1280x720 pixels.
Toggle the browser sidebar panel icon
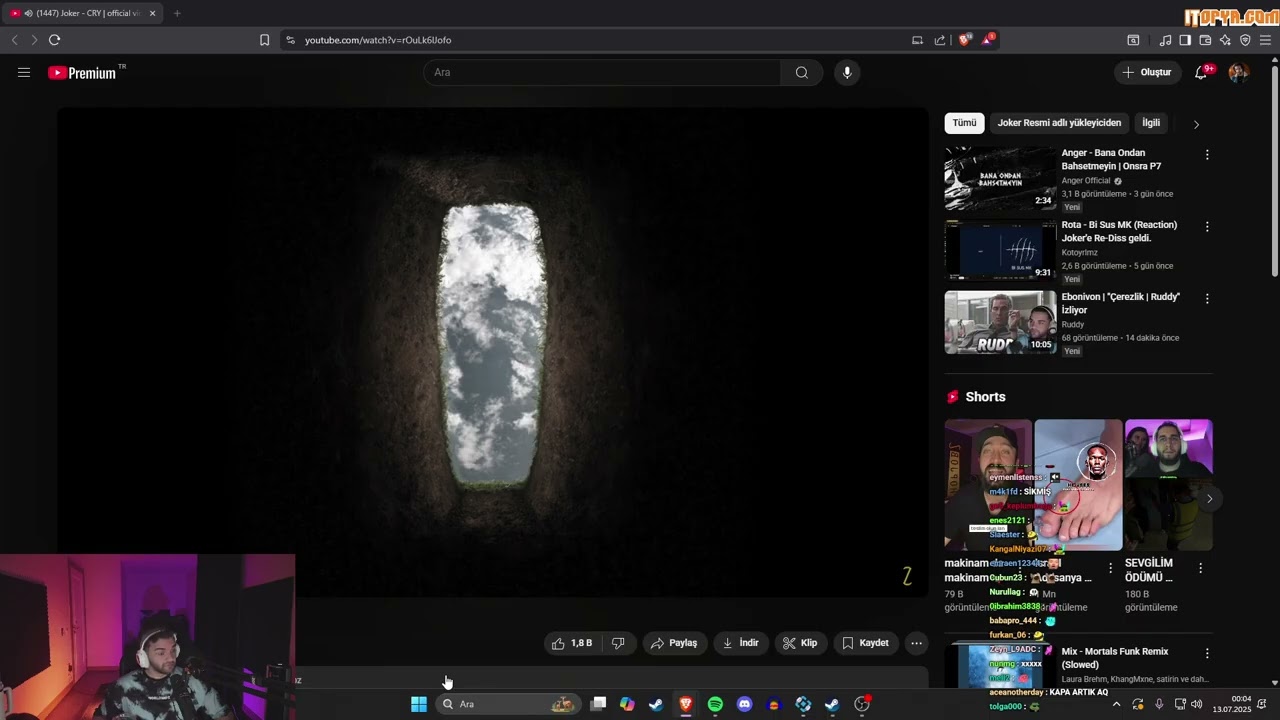point(1185,40)
